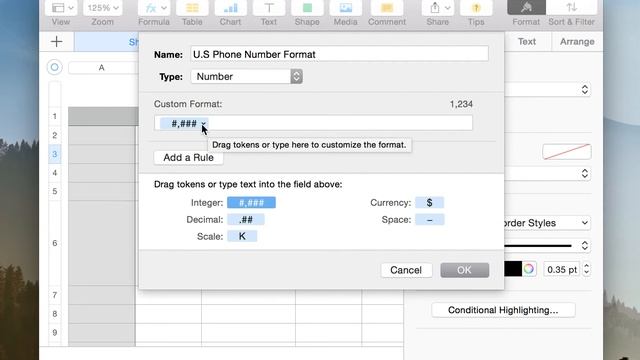640x360 pixels.
Task: Select the Currency $ token
Action: (x=429, y=203)
